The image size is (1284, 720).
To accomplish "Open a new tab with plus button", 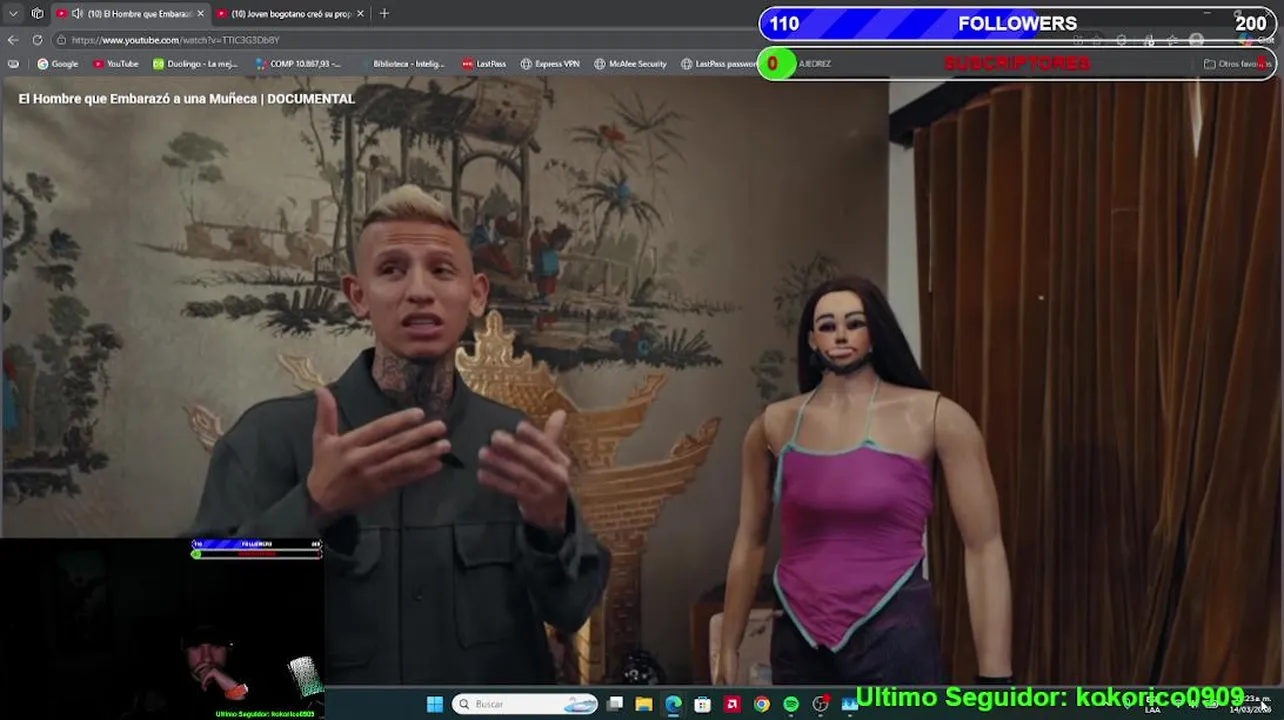I will (x=384, y=14).
